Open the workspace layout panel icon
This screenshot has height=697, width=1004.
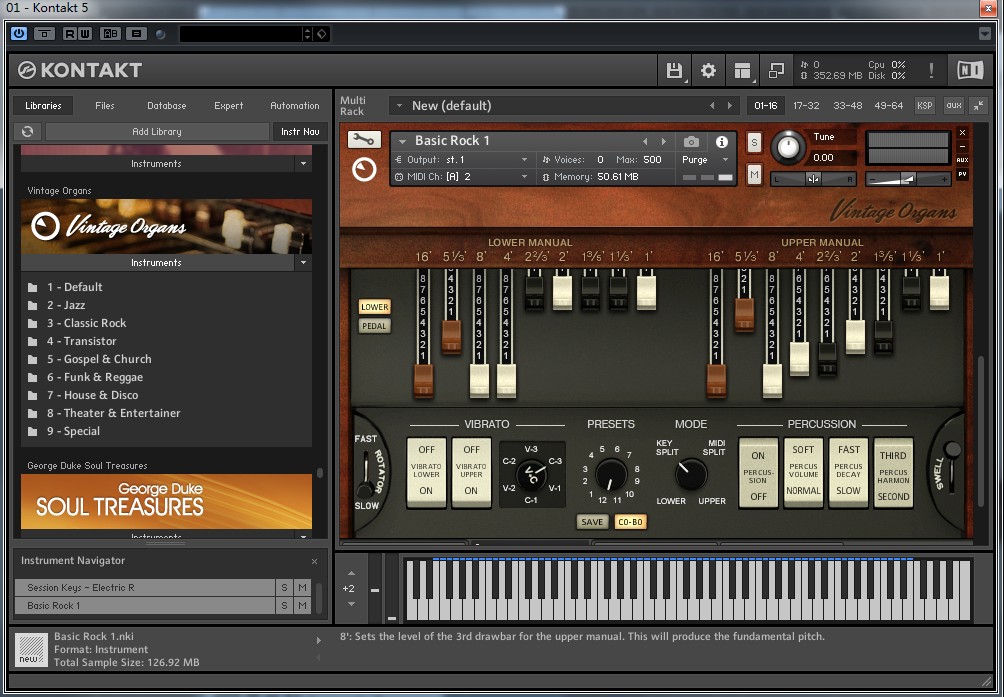click(x=742, y=70)
